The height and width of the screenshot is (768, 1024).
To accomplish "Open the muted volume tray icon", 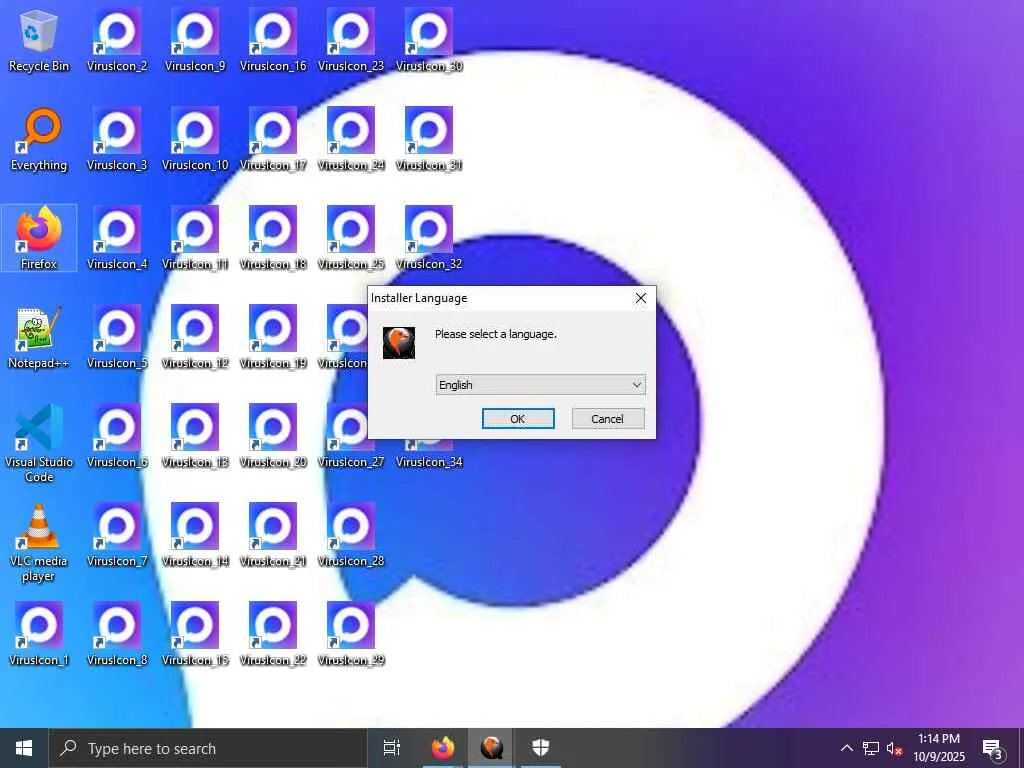I will click(894, 748).
